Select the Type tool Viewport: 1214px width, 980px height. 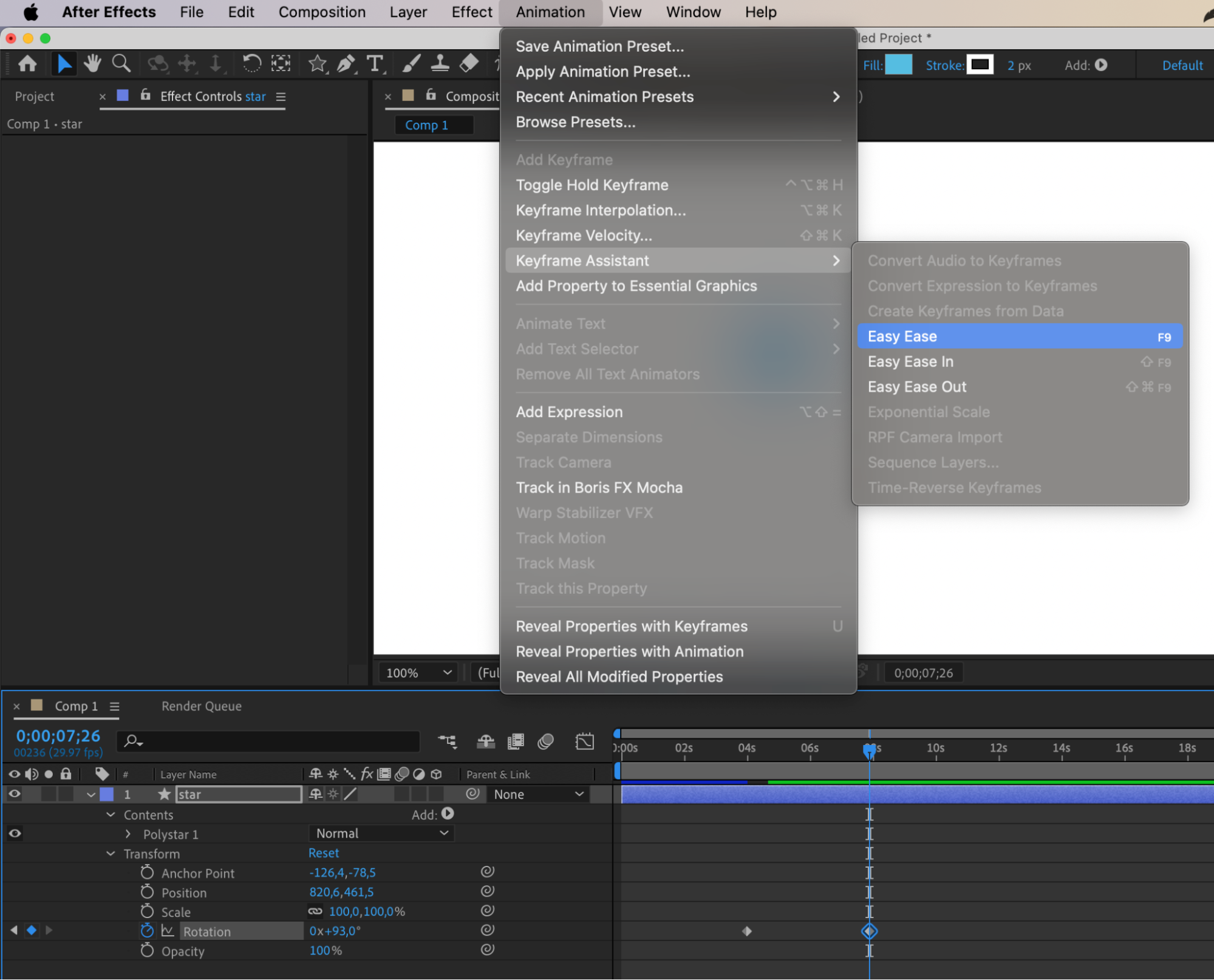pos(375,64)
